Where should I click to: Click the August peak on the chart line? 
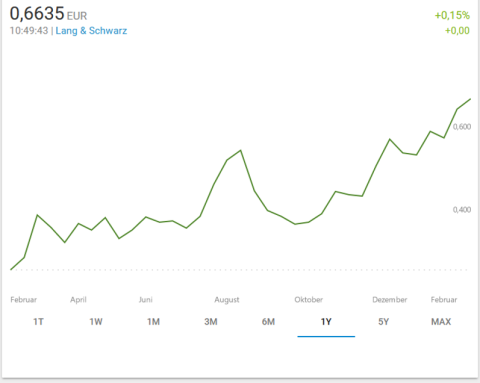click(x=241, y=150)
